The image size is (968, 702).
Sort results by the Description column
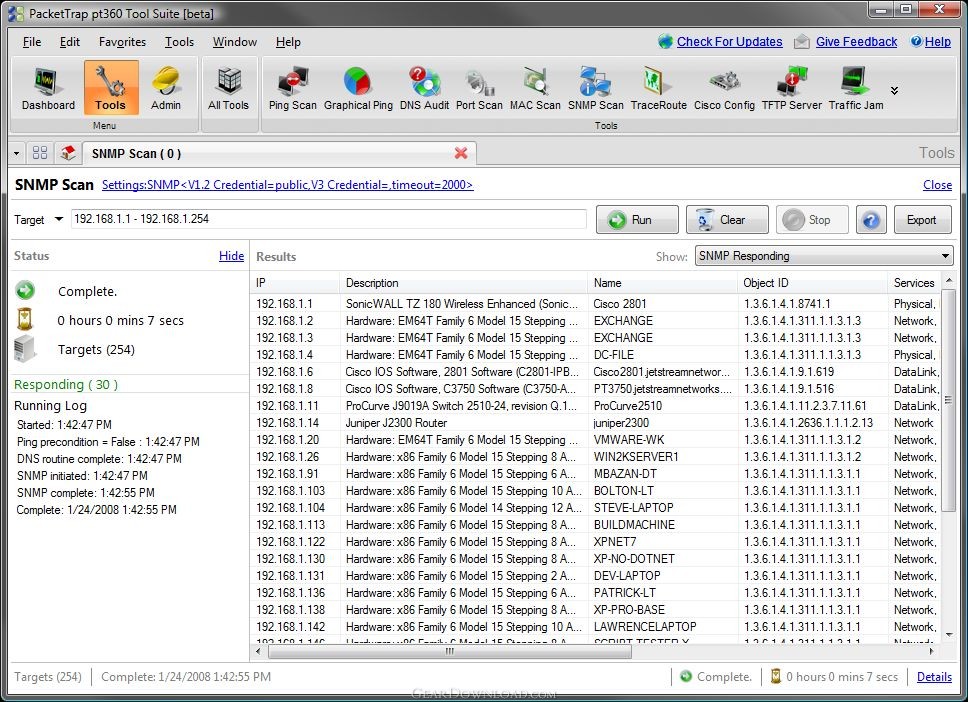(463, 283)
